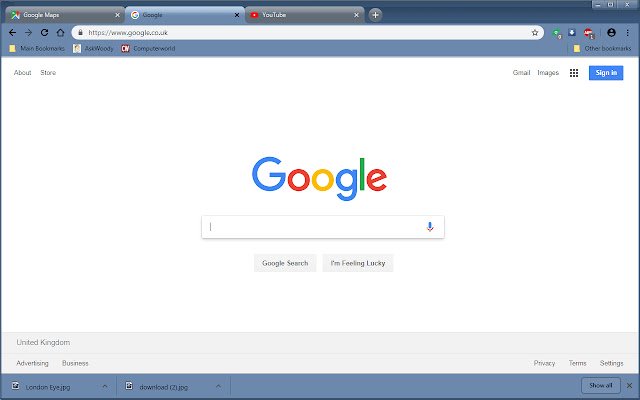Click the download (2).jpg file icon

coord(129,386)
